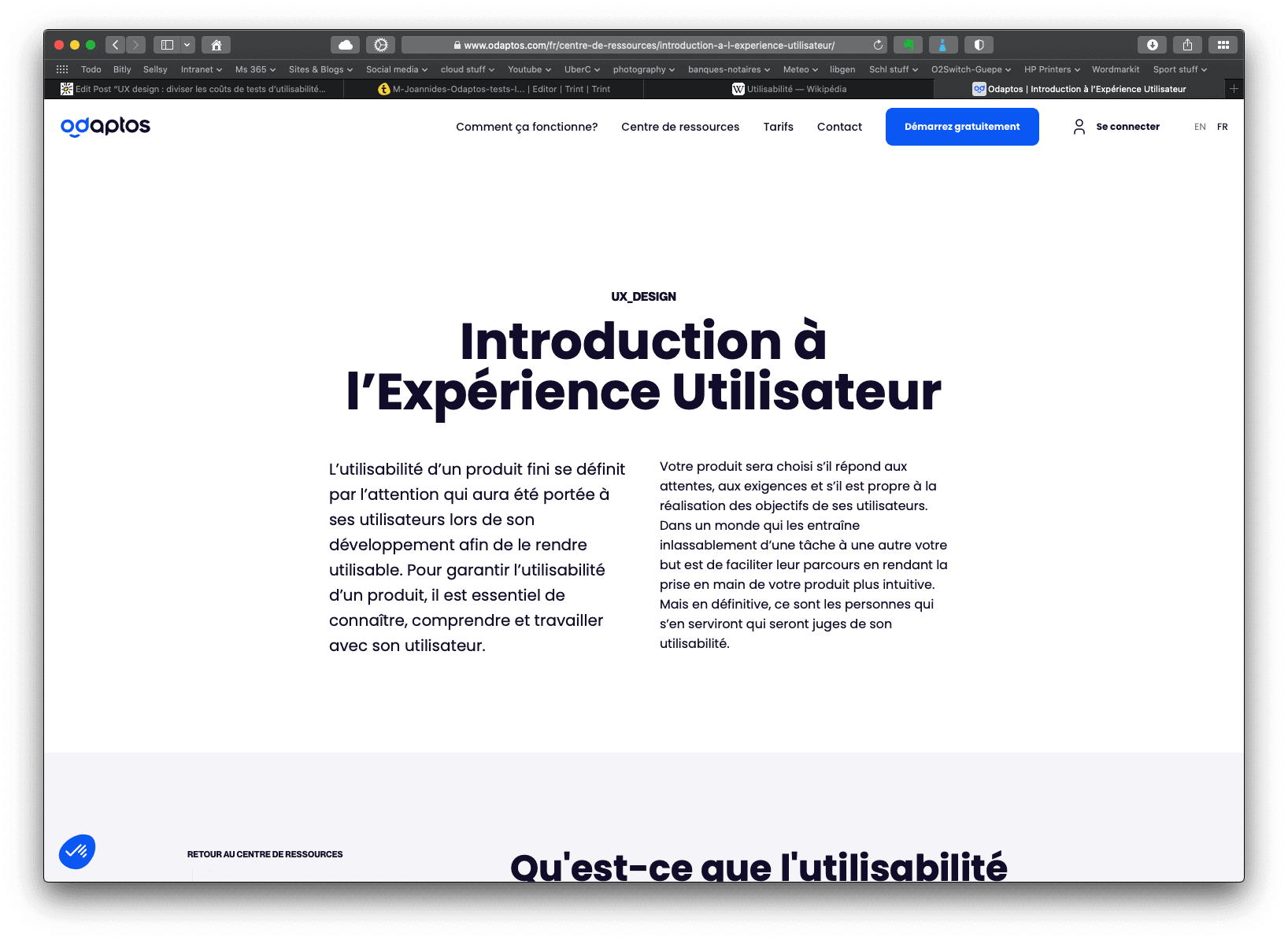Open the Contact page link
This screenshot has height=940, width=1288.
839,127
